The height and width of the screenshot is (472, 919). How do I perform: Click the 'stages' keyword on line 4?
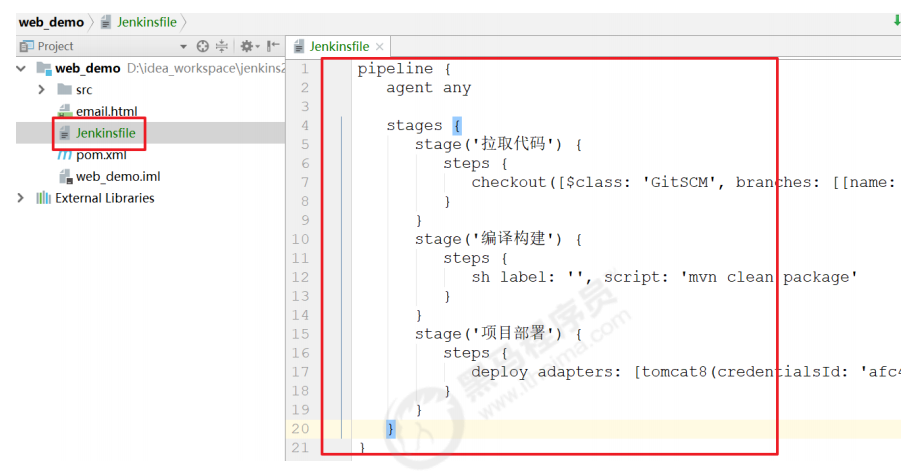(414, 125)
